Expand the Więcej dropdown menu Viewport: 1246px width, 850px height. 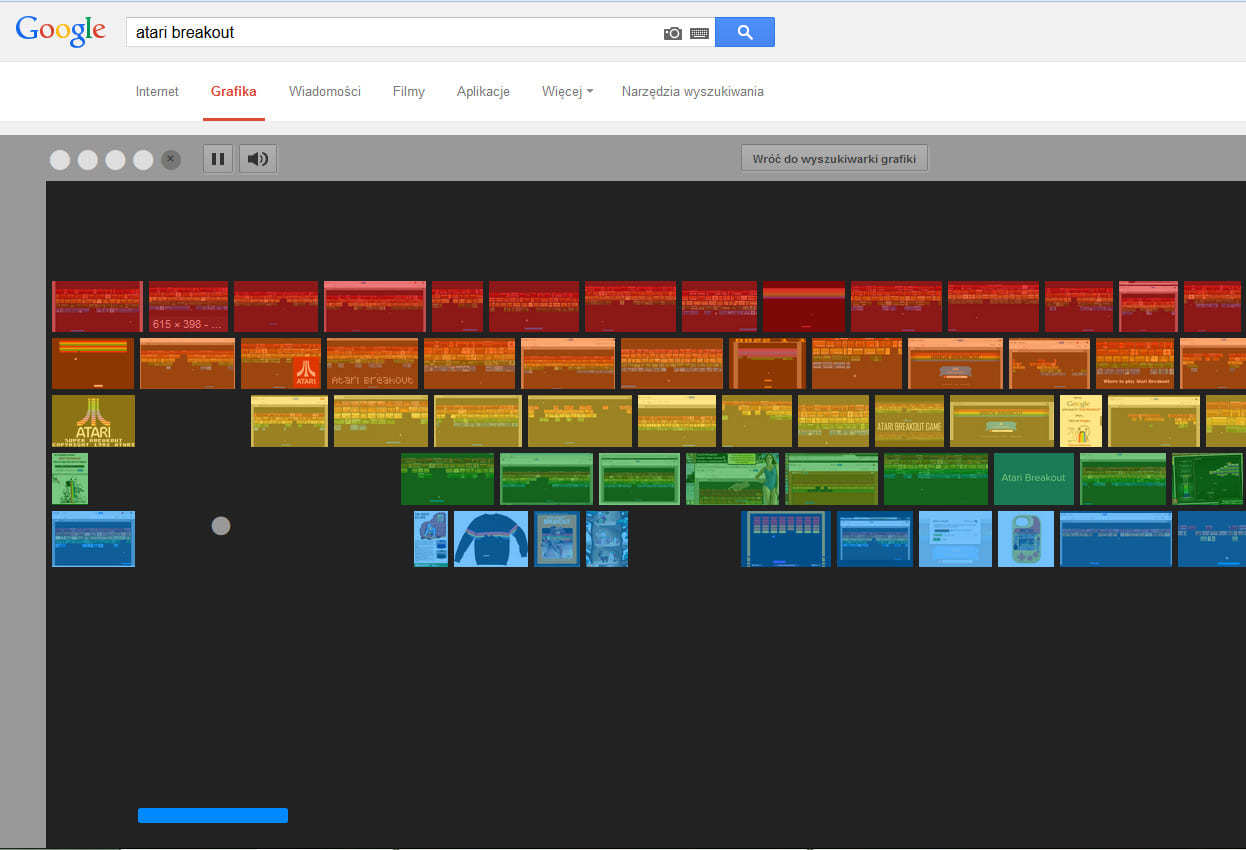(x=567, y=91)
